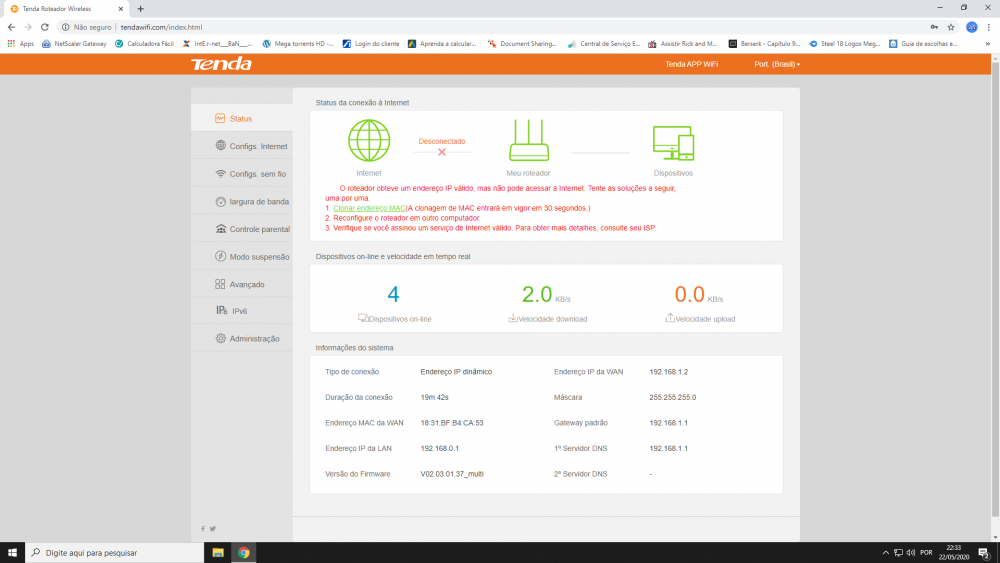Image resolution: width=1000 pixels, height=563 pixels.
Task: Click the 4 Dispositivos on-line count
Action: [x=394, y=294]
